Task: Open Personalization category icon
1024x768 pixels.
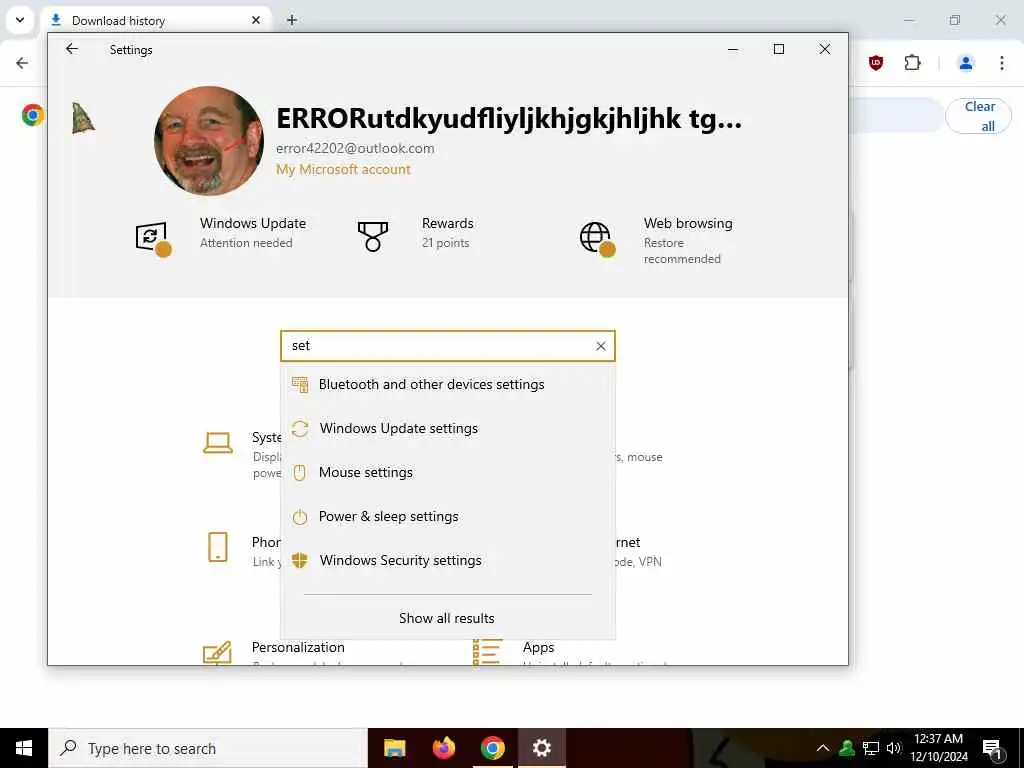Action: pos(217,652)
